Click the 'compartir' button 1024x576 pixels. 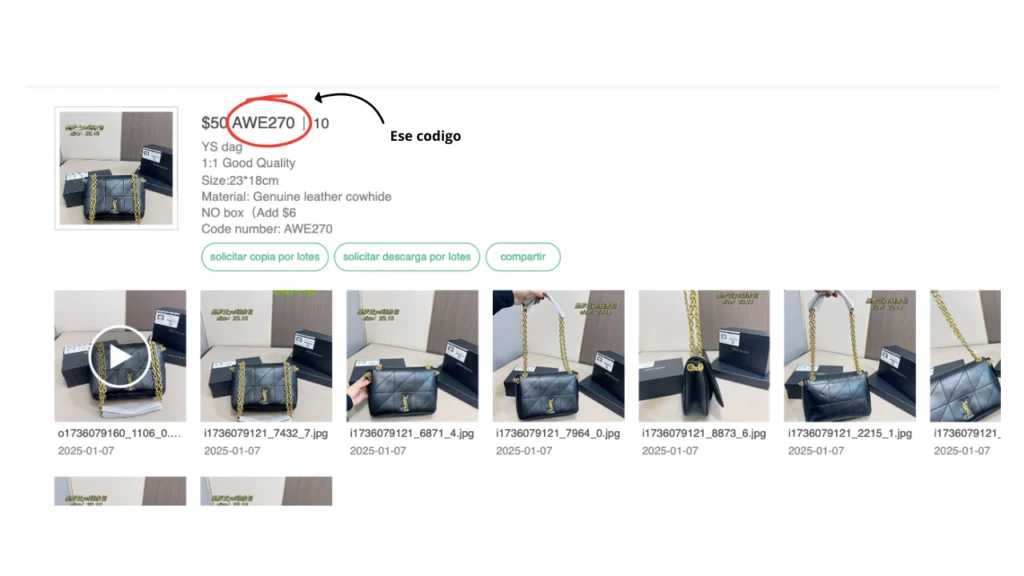(522, 257)
